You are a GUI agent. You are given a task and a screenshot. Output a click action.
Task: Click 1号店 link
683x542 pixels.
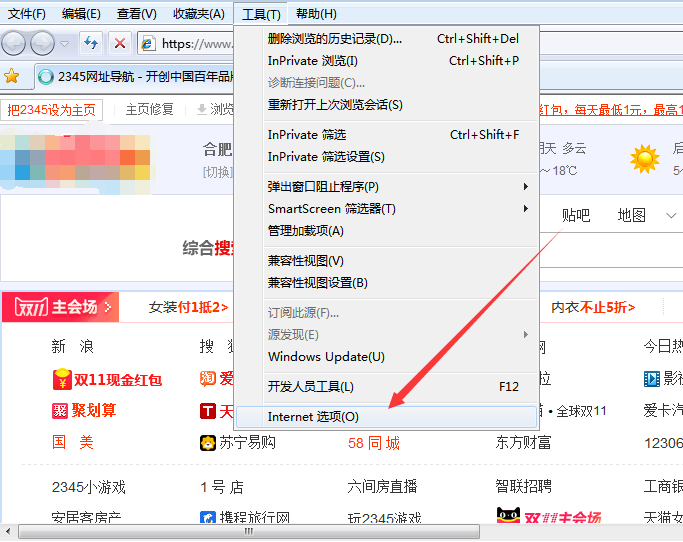click(222, 487)
